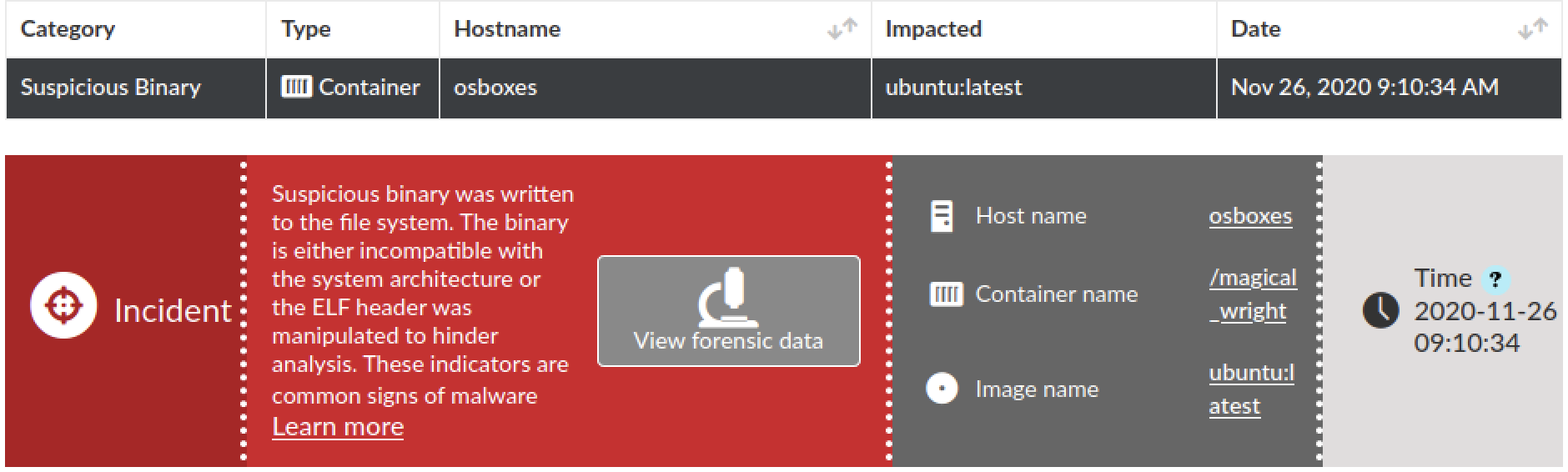Open the osboxes host name link
Image resolution: width=1568 pixels, height=472 pixels.
pyautogui.click(x=1250, y=216)
